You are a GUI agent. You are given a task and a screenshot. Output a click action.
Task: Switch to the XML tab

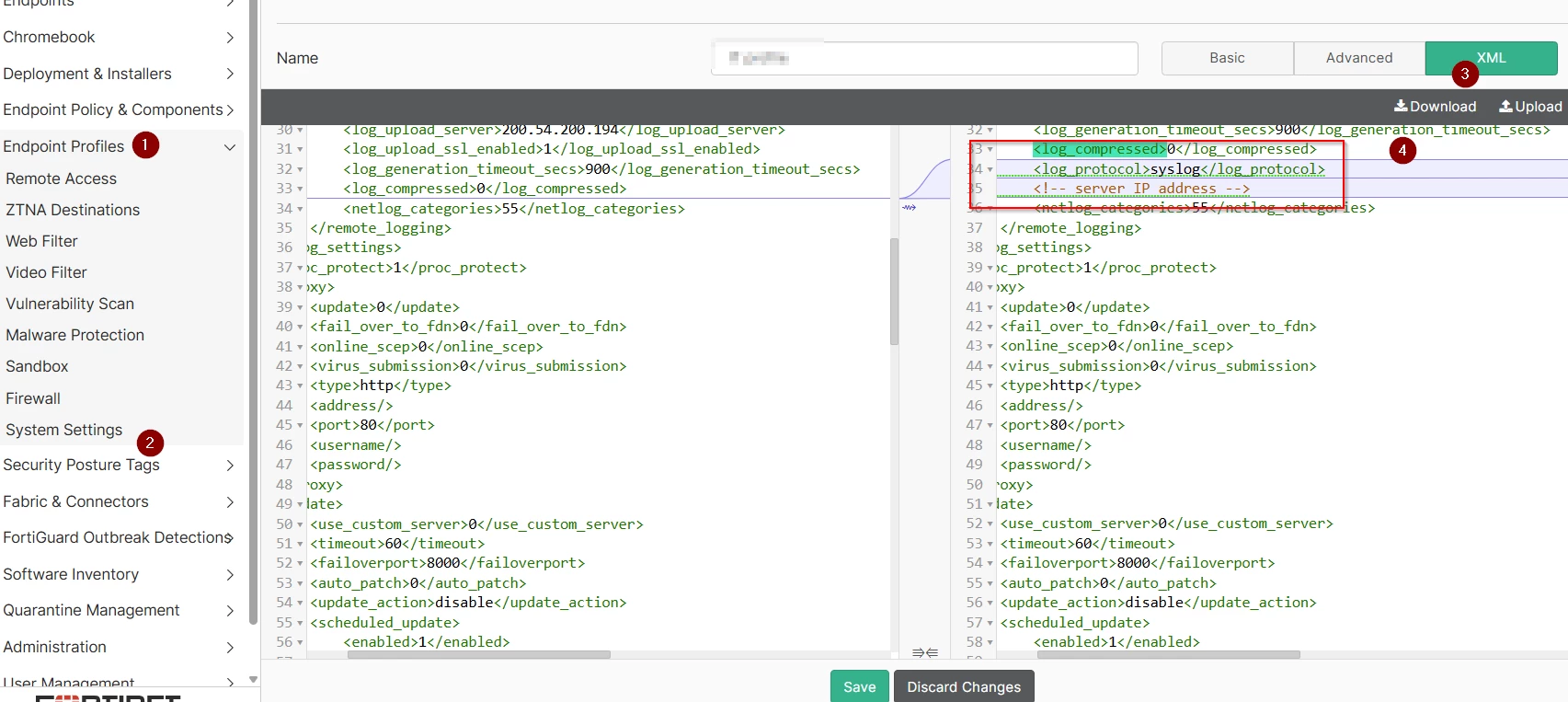(1491, 58)
